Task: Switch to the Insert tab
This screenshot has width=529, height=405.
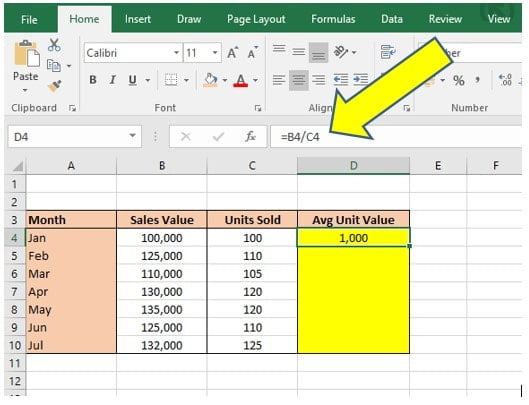Action: tap(138, 19)
